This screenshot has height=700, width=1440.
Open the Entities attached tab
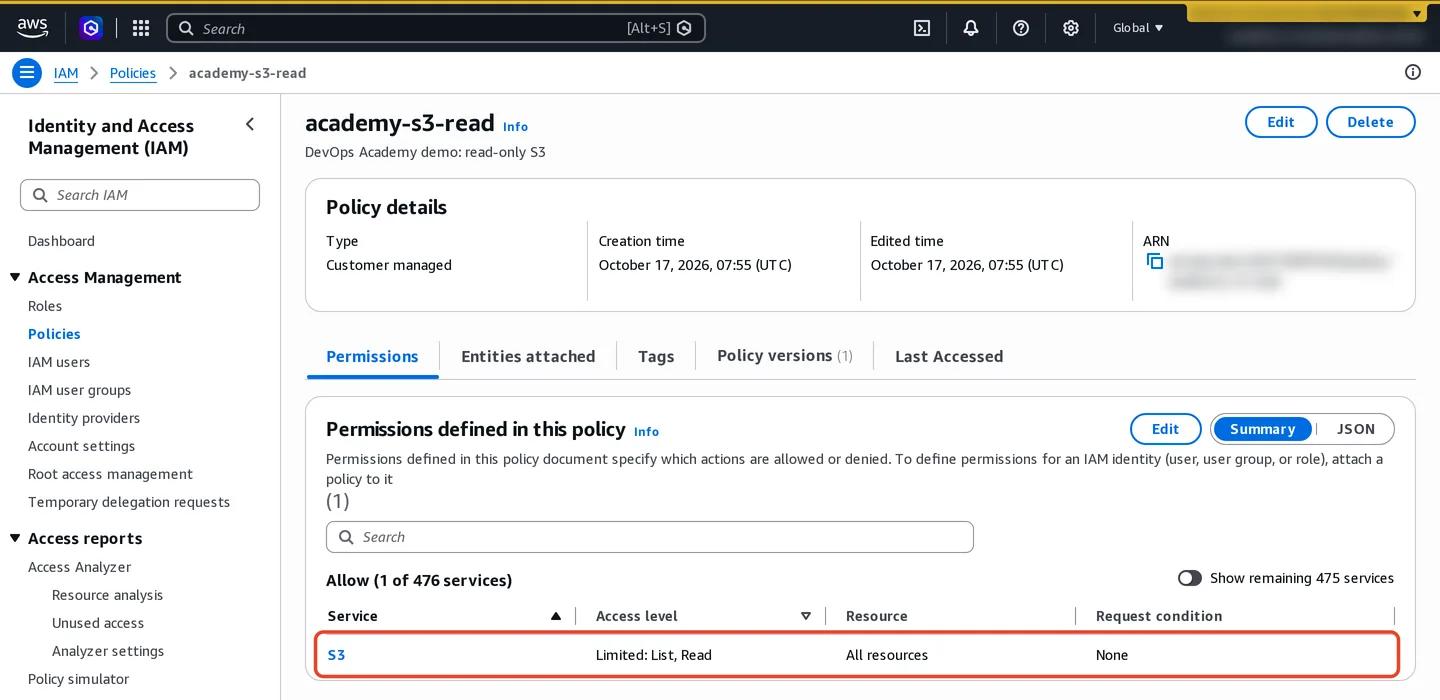528,356
